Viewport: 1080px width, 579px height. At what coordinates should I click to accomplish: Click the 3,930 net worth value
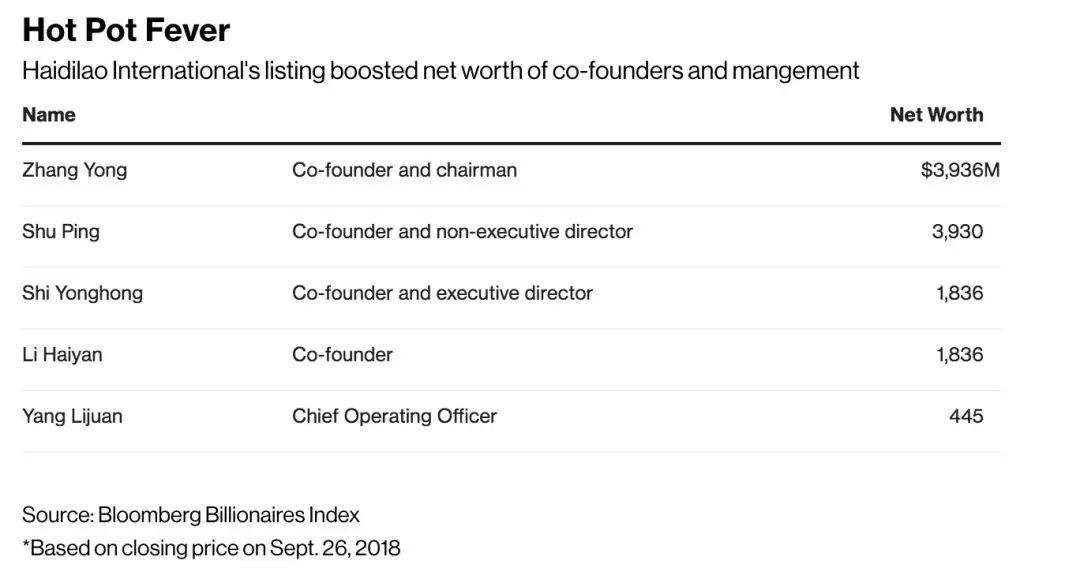point(957,232)
